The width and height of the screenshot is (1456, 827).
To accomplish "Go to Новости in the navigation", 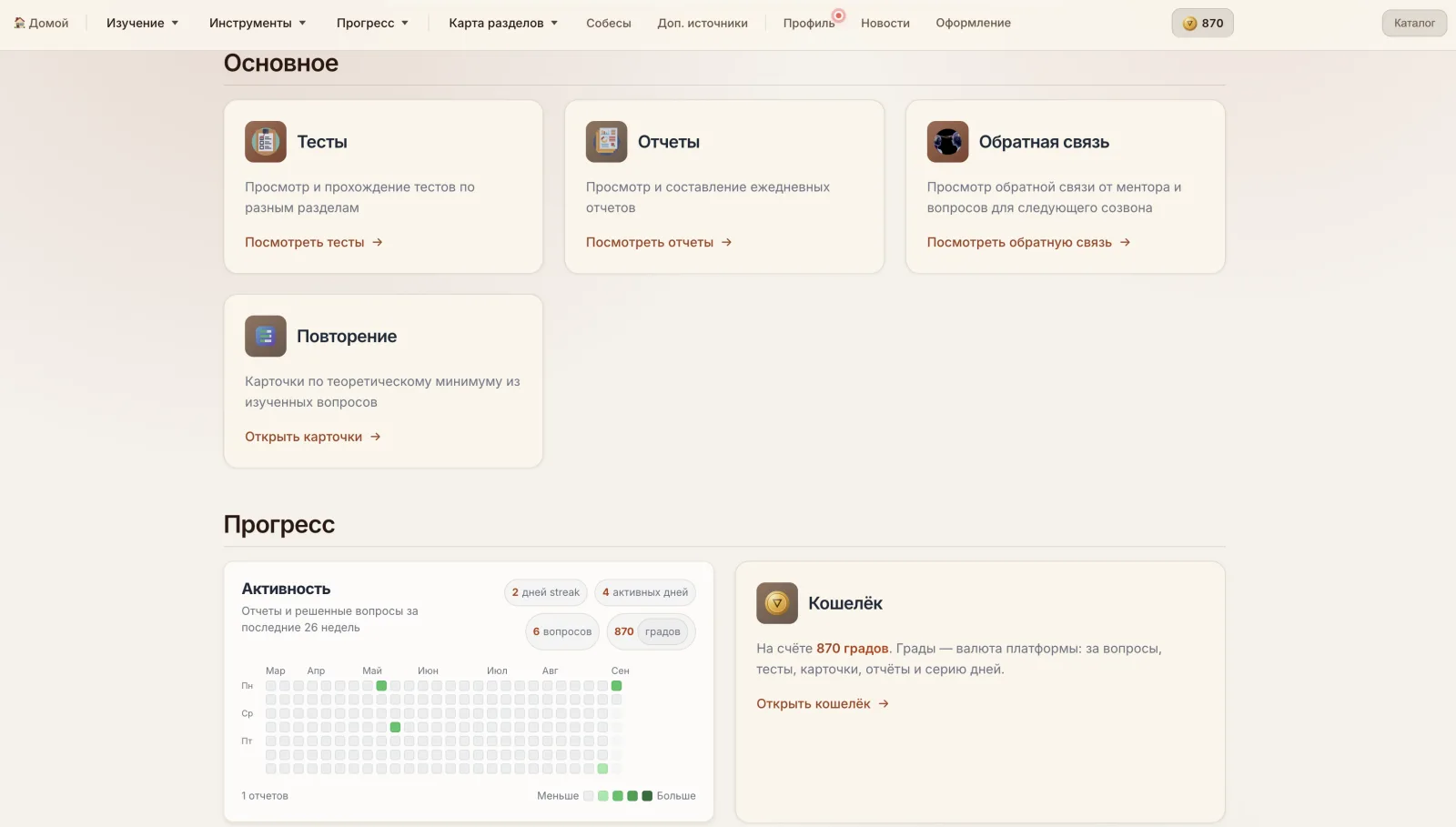I will [x=885, y=23].
